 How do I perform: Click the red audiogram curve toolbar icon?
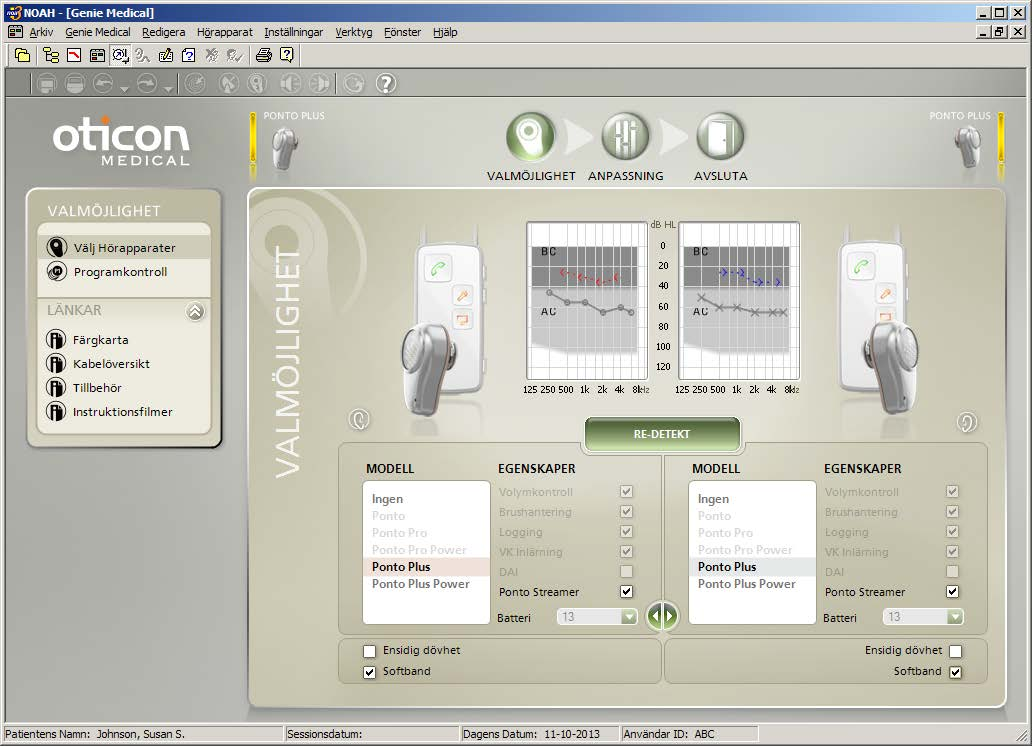pos(74,55)
